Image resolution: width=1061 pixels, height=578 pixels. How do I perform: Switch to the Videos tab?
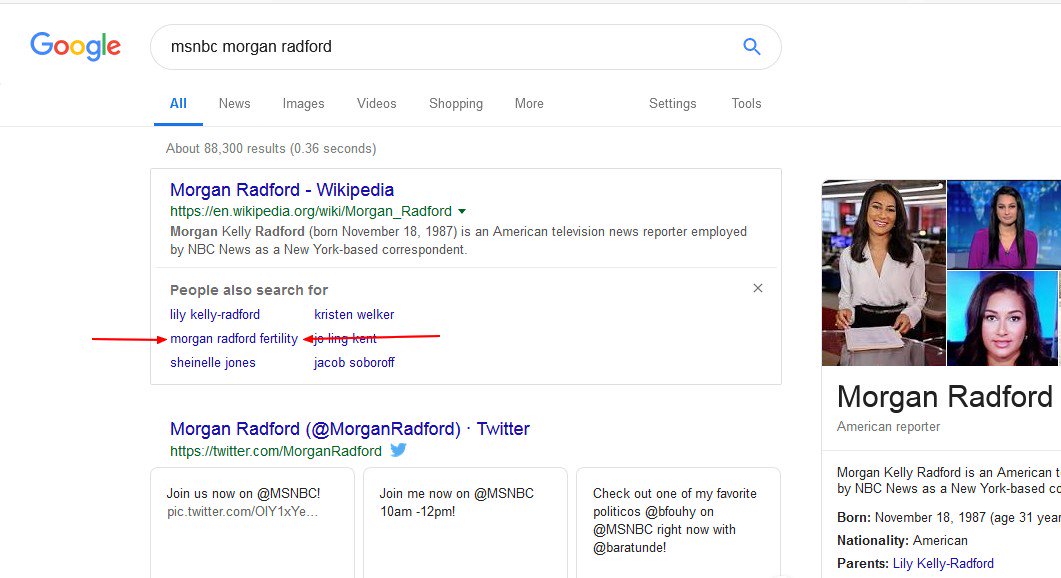tap(376, 104)
